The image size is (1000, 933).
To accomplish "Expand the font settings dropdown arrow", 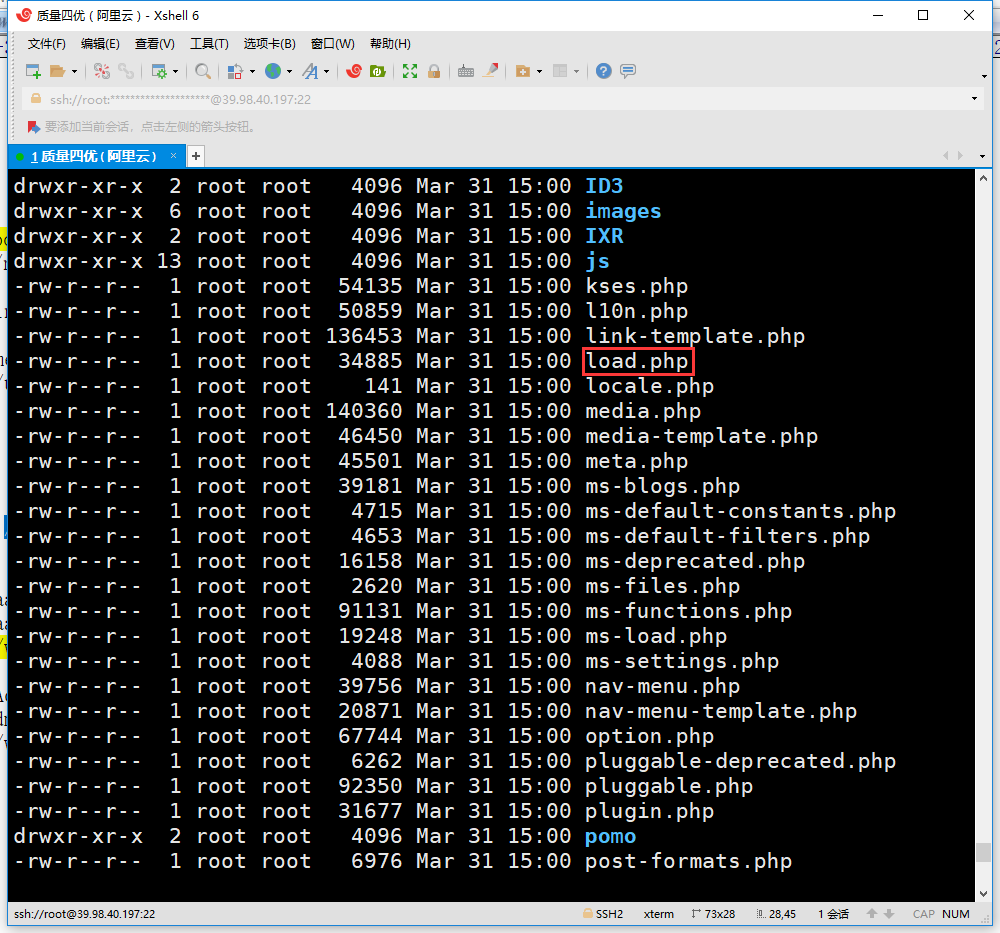I will [326, 72].
